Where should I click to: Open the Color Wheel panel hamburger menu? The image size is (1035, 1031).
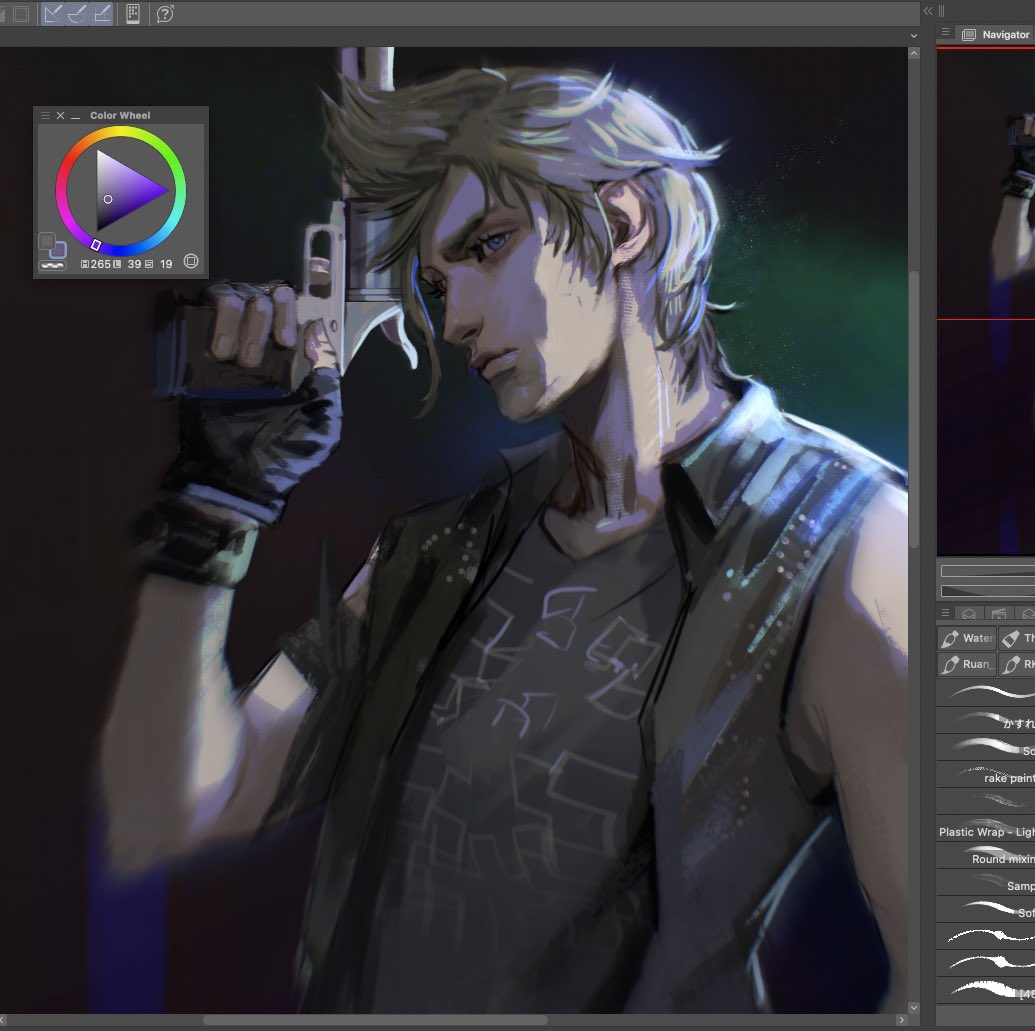click(45, 115)
